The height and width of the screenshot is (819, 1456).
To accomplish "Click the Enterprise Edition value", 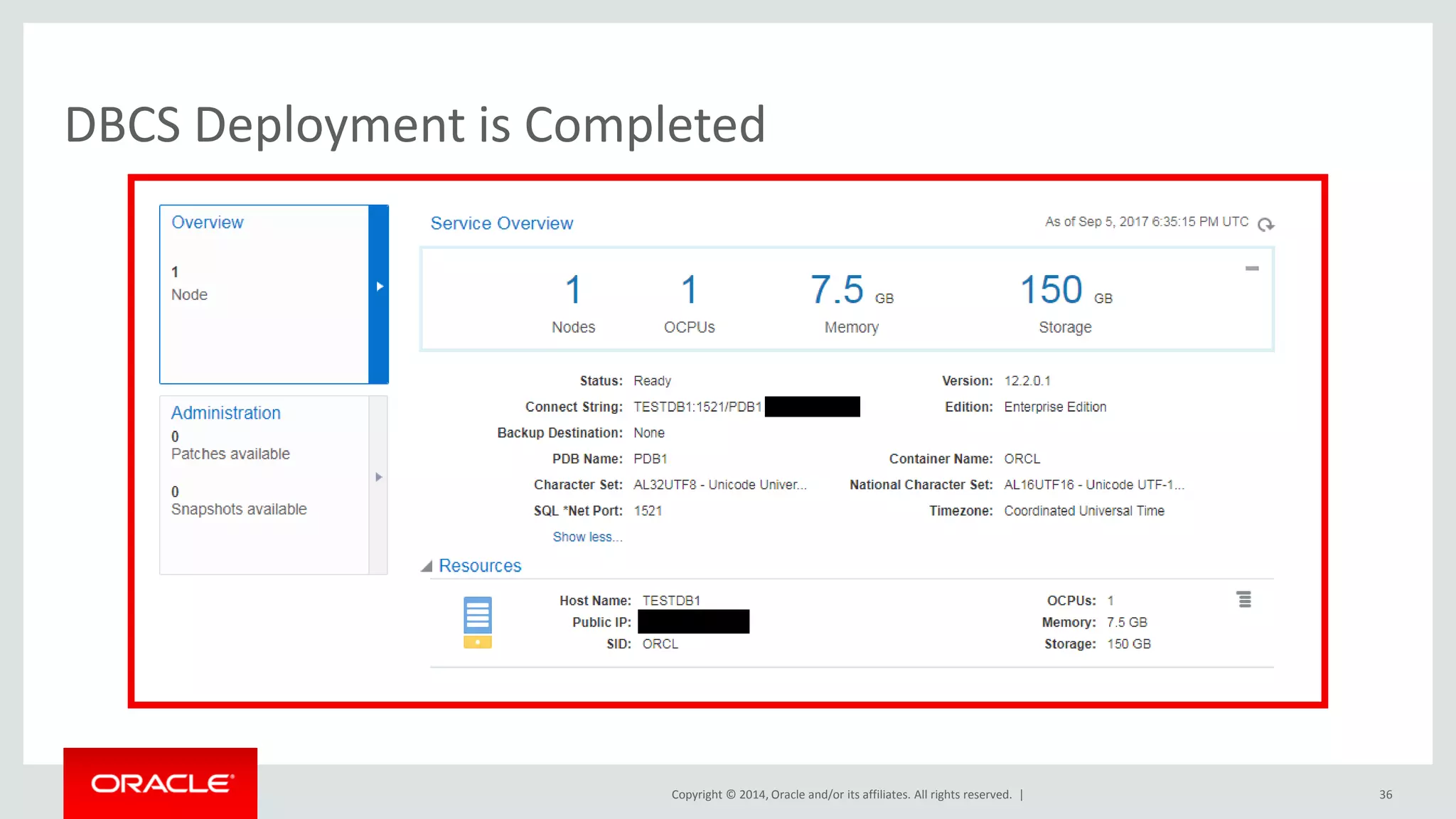I will (x=1055, y=407).
